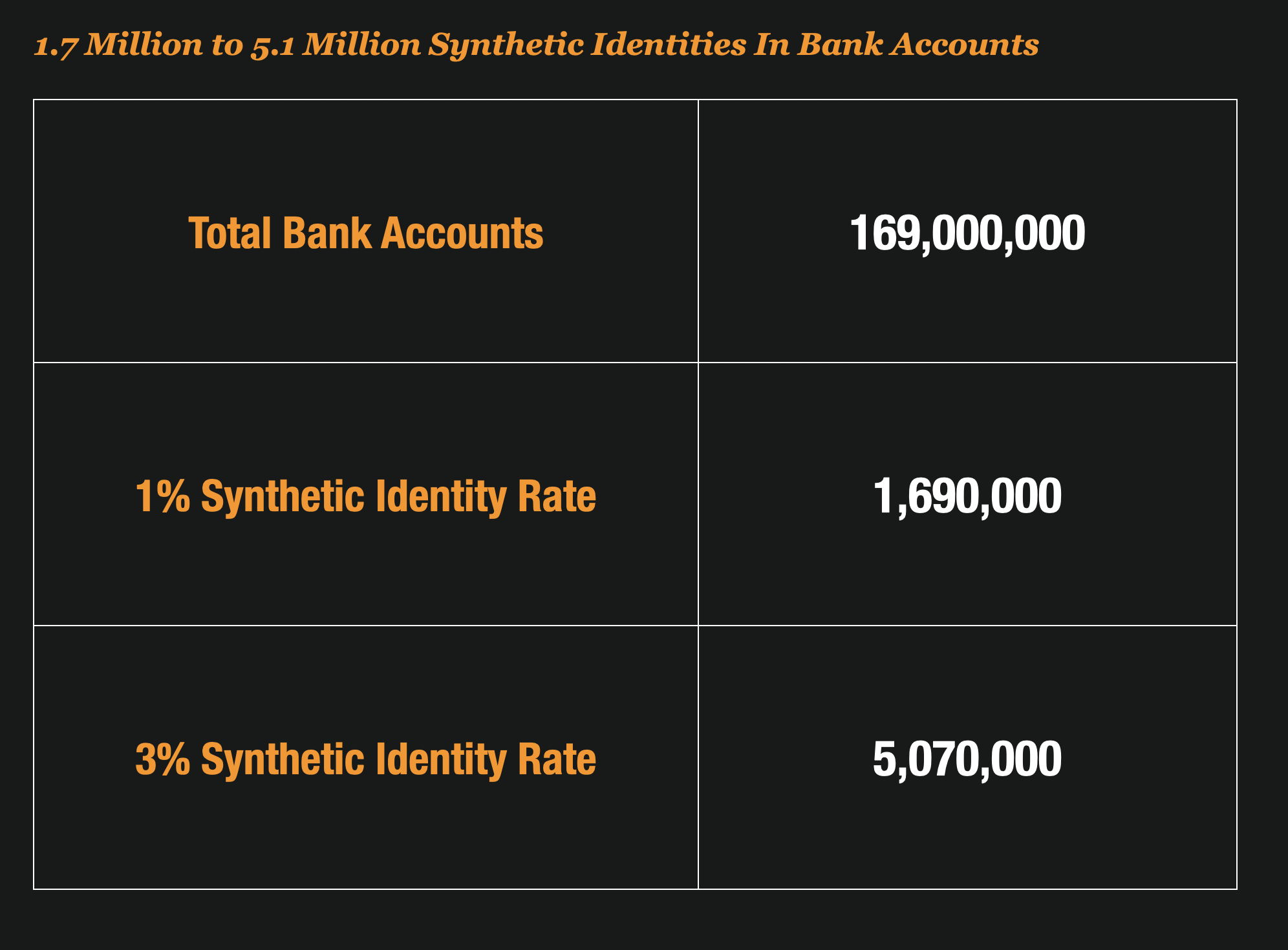Click the "3%" text in the last row

(162, 759)
